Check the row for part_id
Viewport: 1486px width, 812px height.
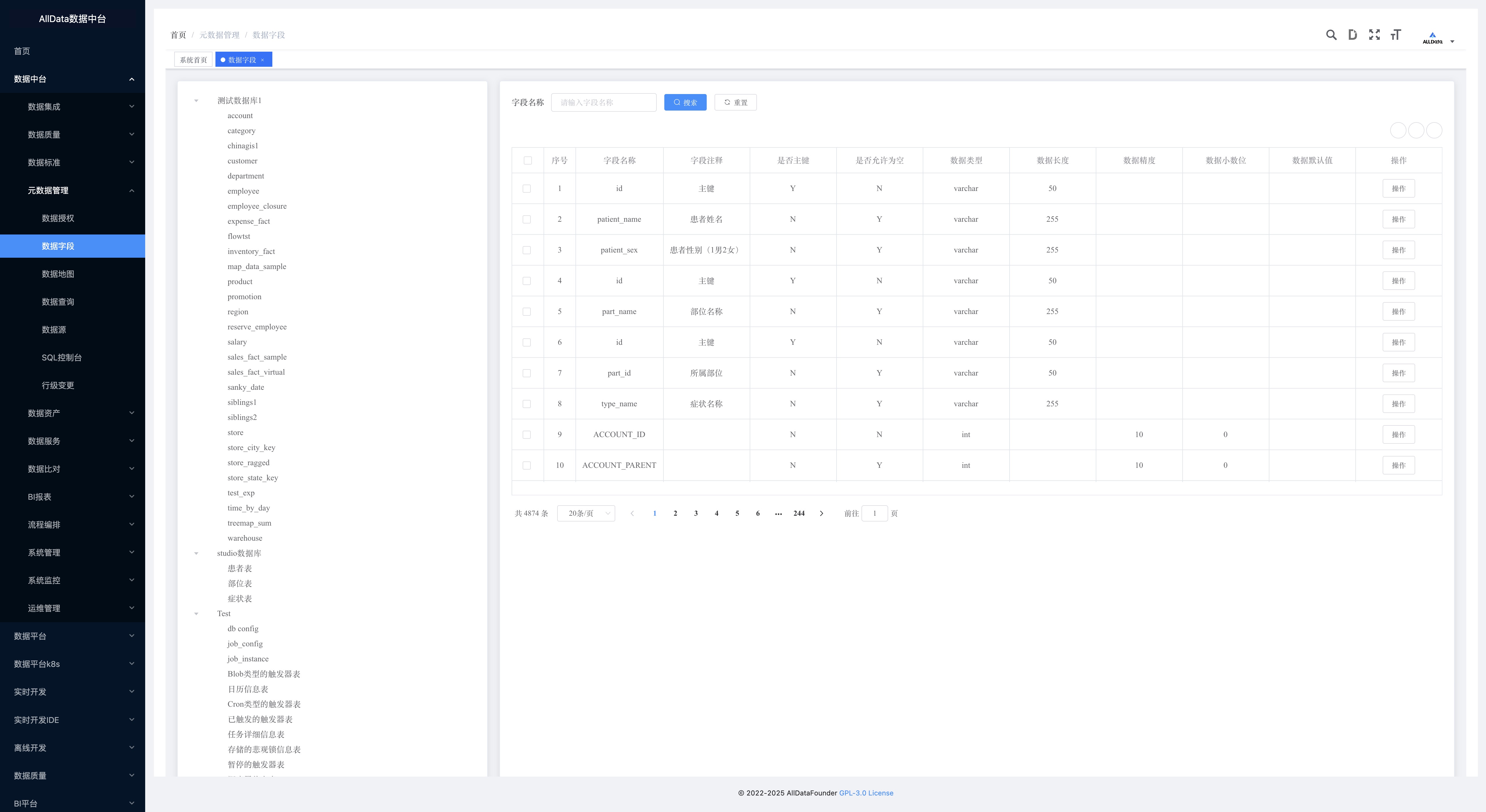[527, 373]
